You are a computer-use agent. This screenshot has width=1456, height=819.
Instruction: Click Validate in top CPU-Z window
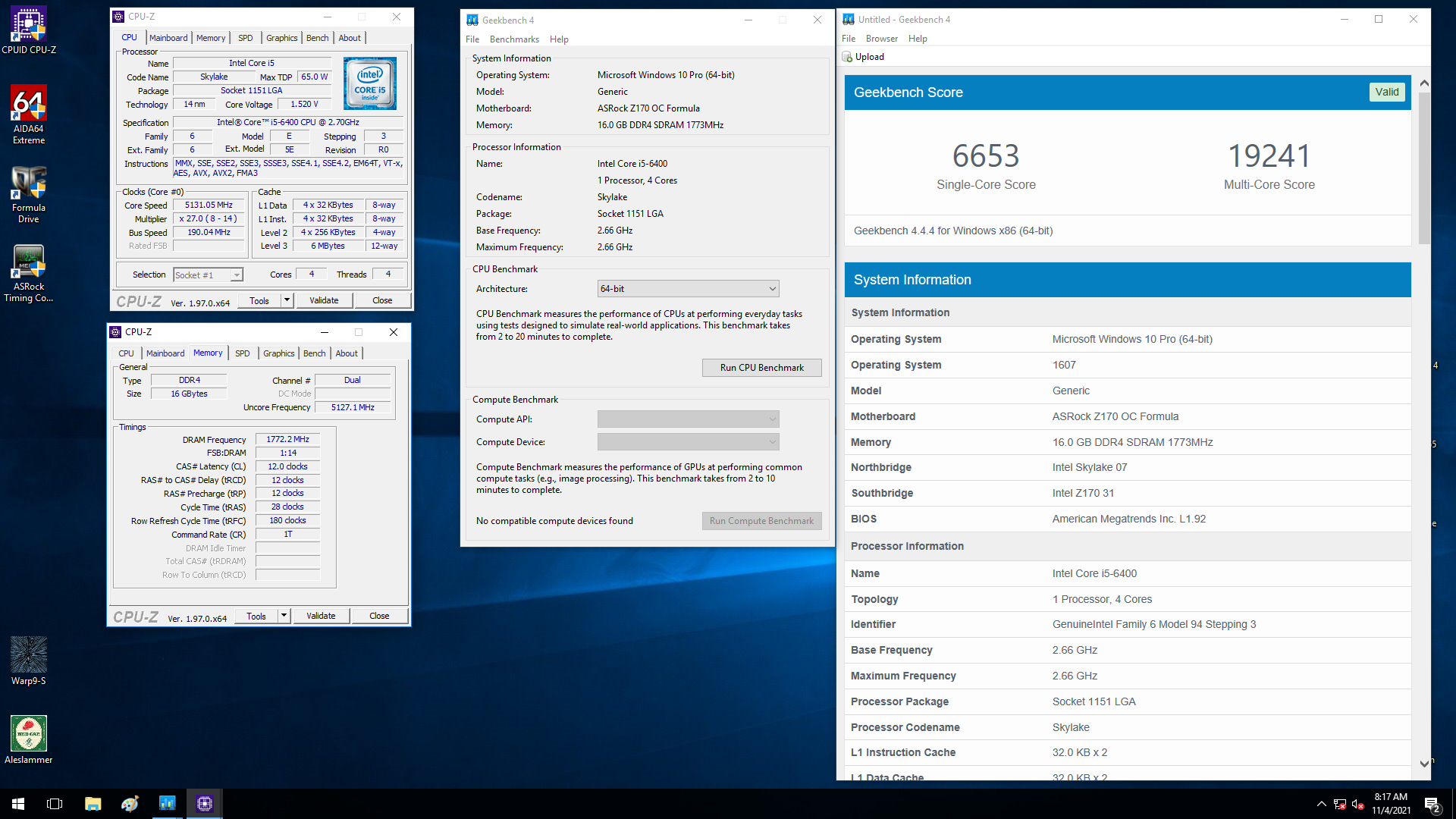tap(324, 300)
